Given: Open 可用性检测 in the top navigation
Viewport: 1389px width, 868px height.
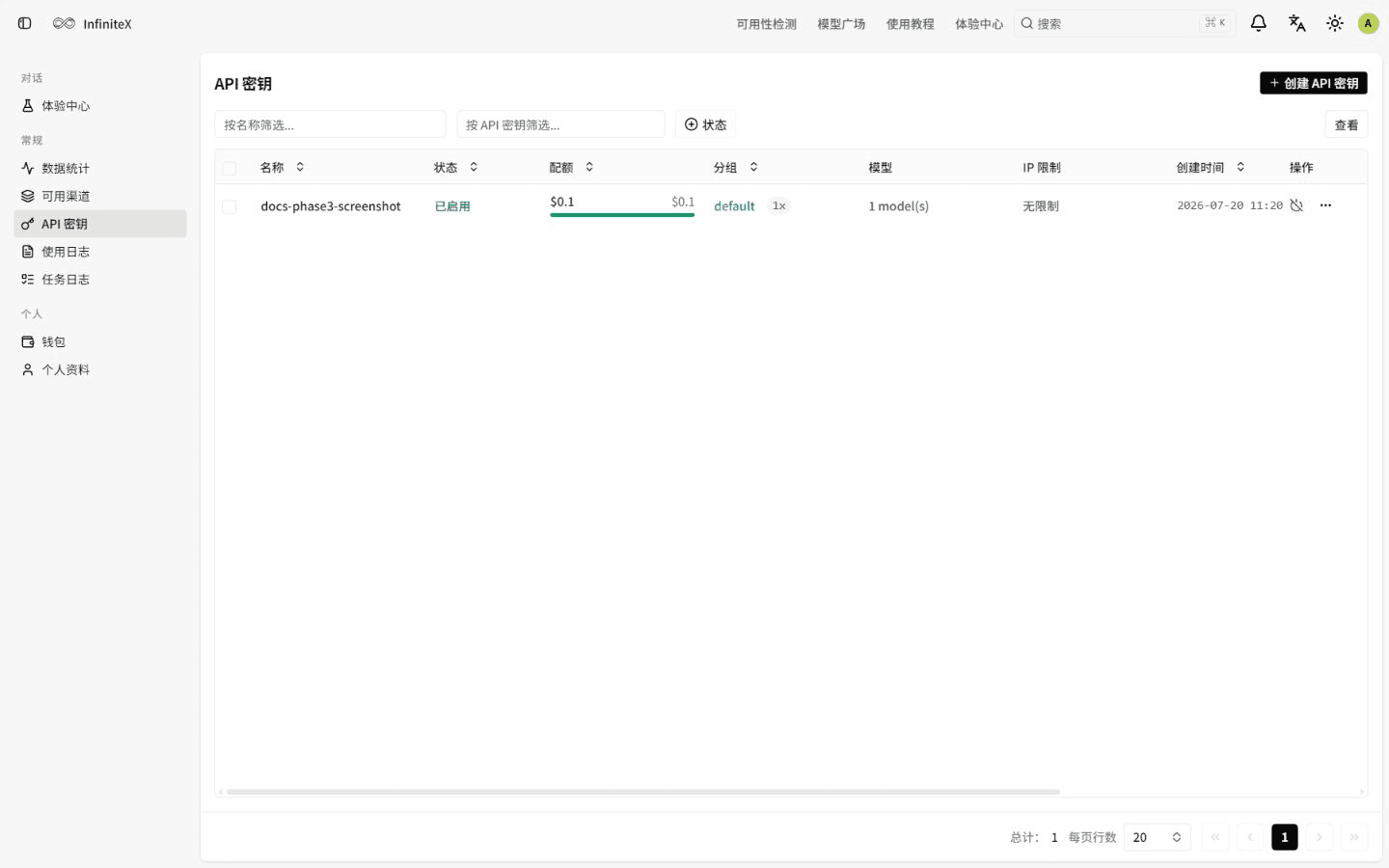Looking at the screenshot, I should click(x=766, y=24).
